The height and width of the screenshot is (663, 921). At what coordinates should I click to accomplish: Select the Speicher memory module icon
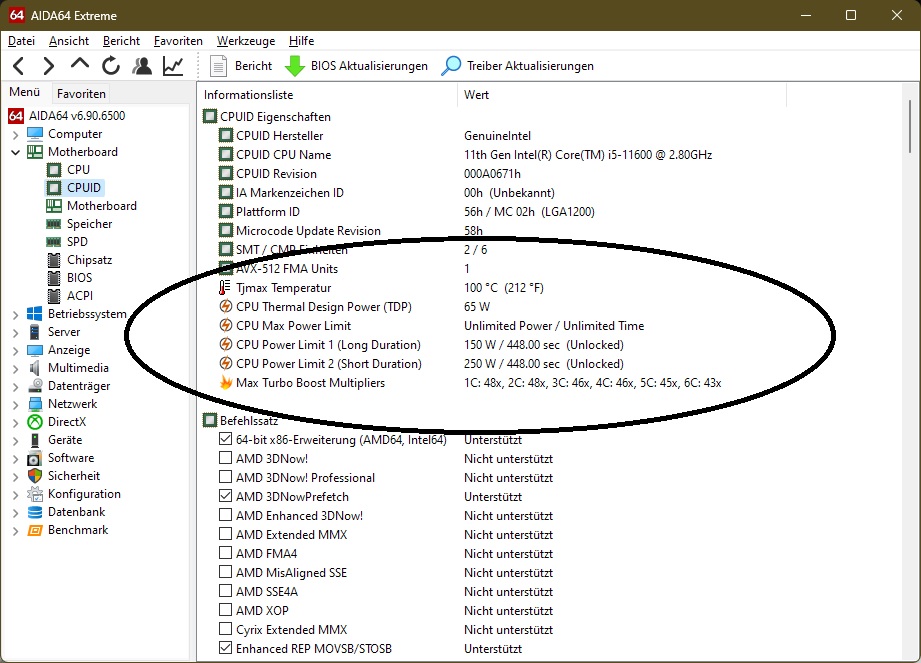(x=54, y=224)
